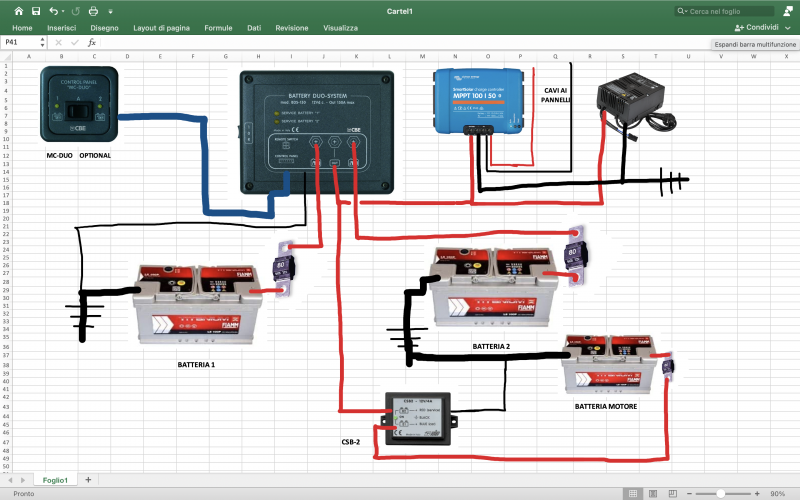Image resolution: width=800 pixels, height=500 pixels.
Task: Click the insert function fx icon
Action: pyautogui.click(x=92, y=43)
